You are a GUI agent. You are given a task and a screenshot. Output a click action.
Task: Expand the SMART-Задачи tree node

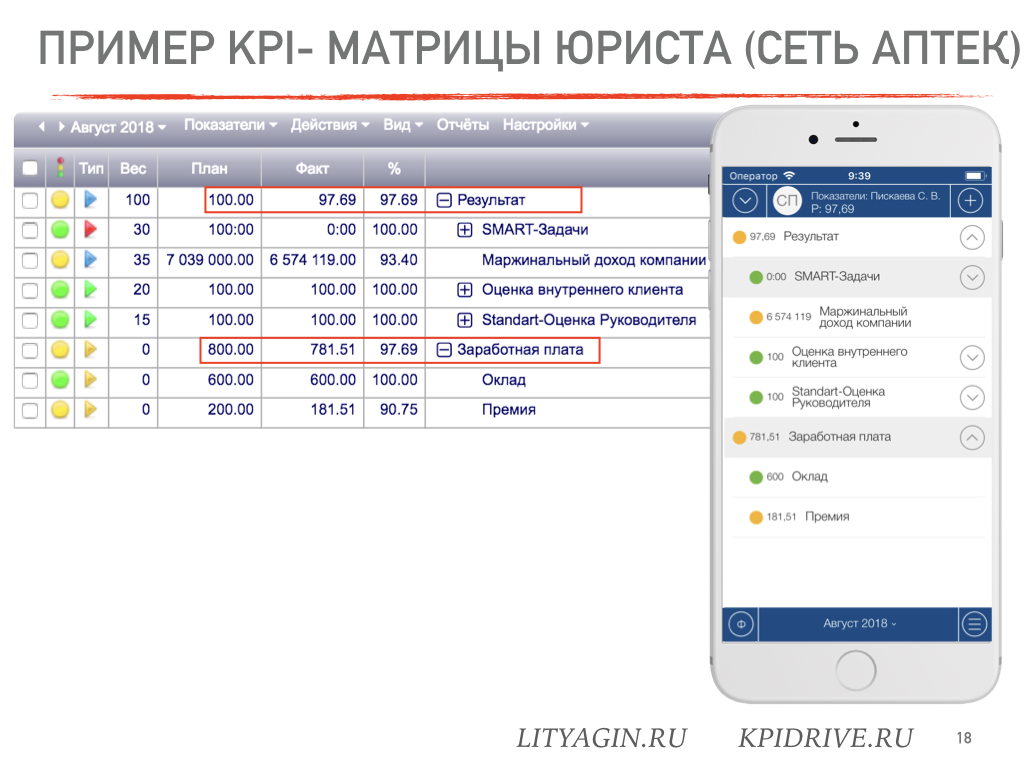pyautogui.click(x=465, y=230)
